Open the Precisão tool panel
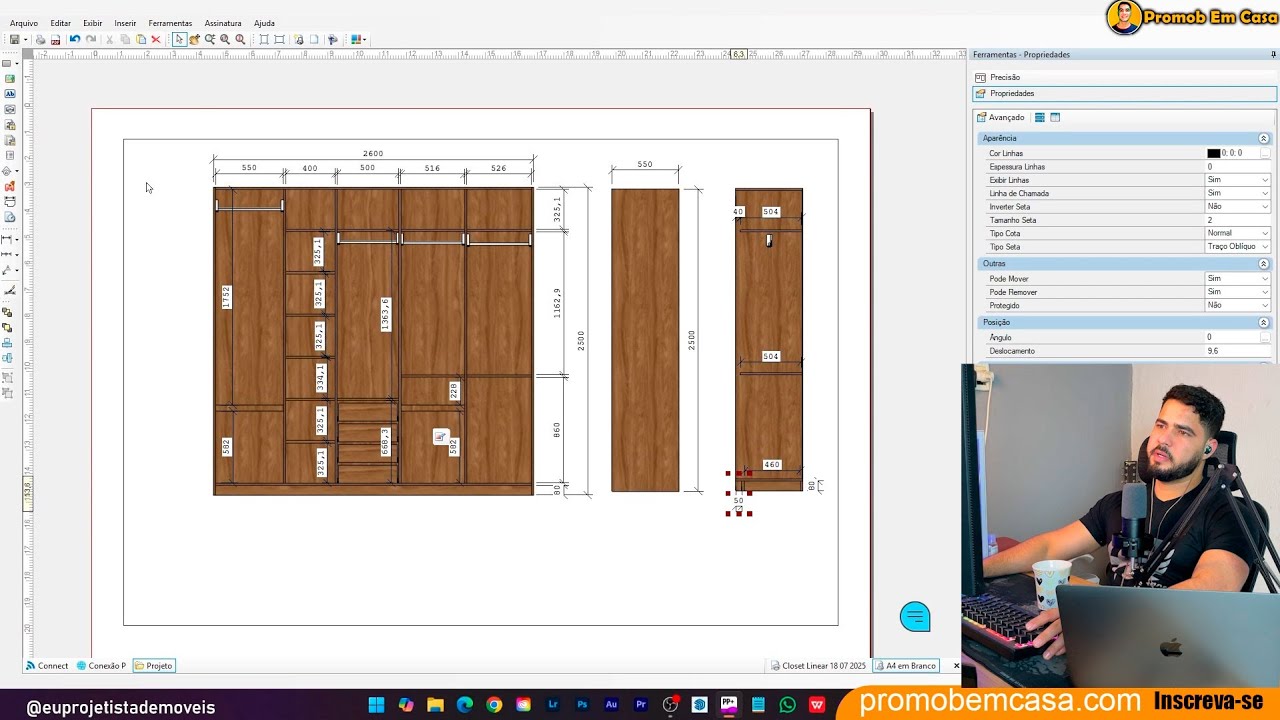The image size is (1280, 720). tap(1124, 77)
